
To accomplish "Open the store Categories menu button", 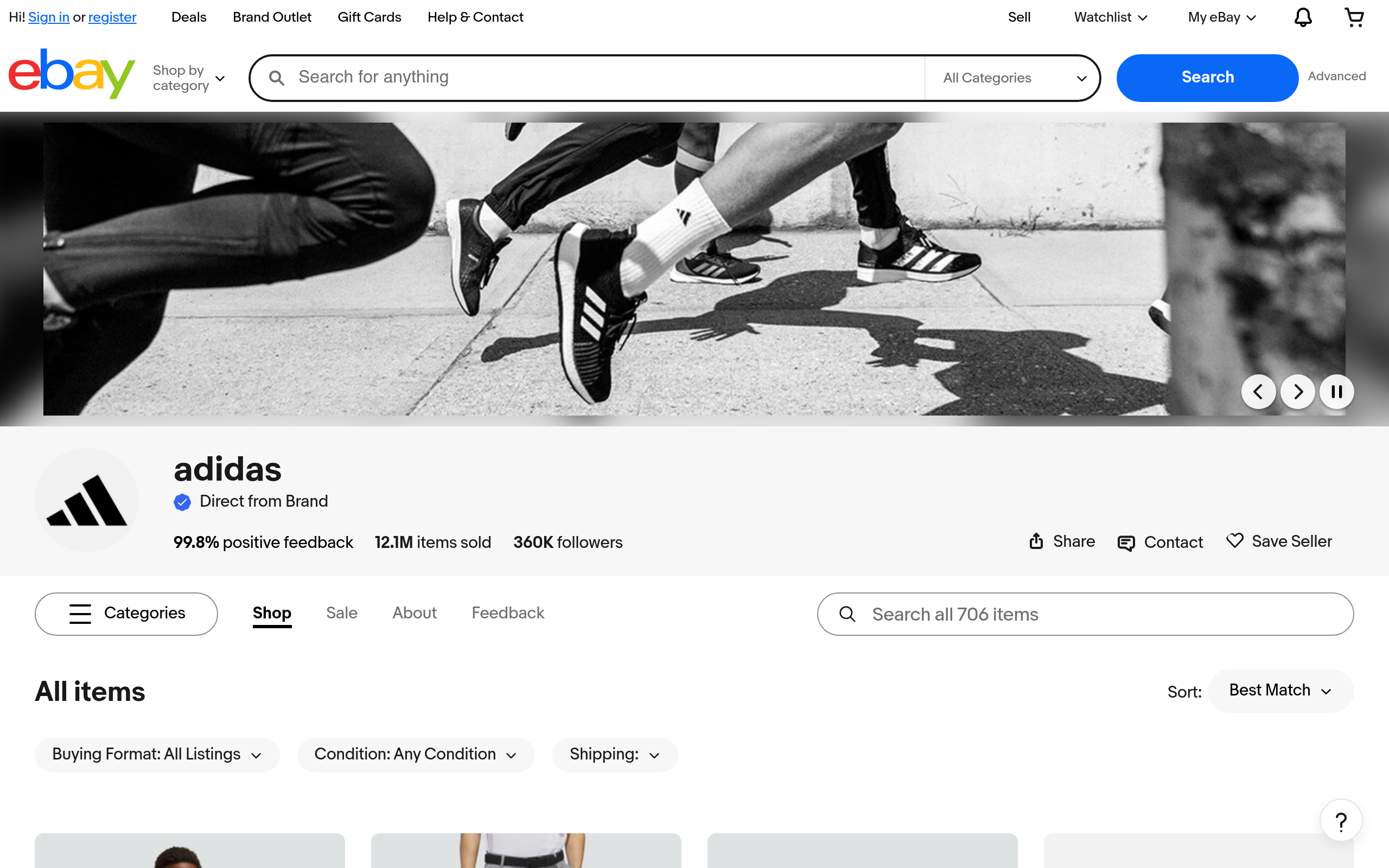I will pos(126,614).
